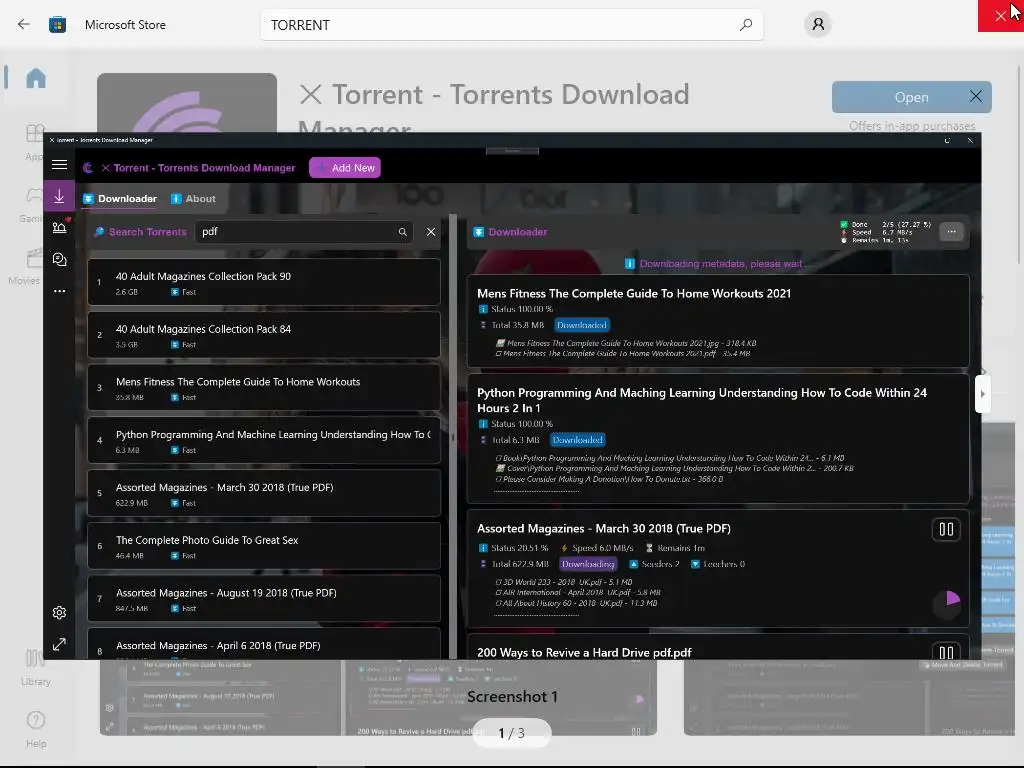Open the Library section in Store sidebar

[35, 667]
